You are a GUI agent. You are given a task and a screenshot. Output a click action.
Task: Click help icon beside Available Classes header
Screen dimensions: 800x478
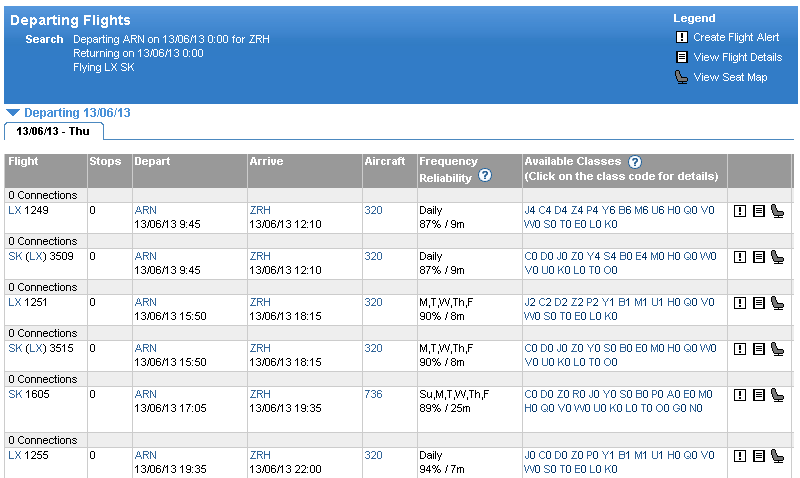tap(634, 161)
